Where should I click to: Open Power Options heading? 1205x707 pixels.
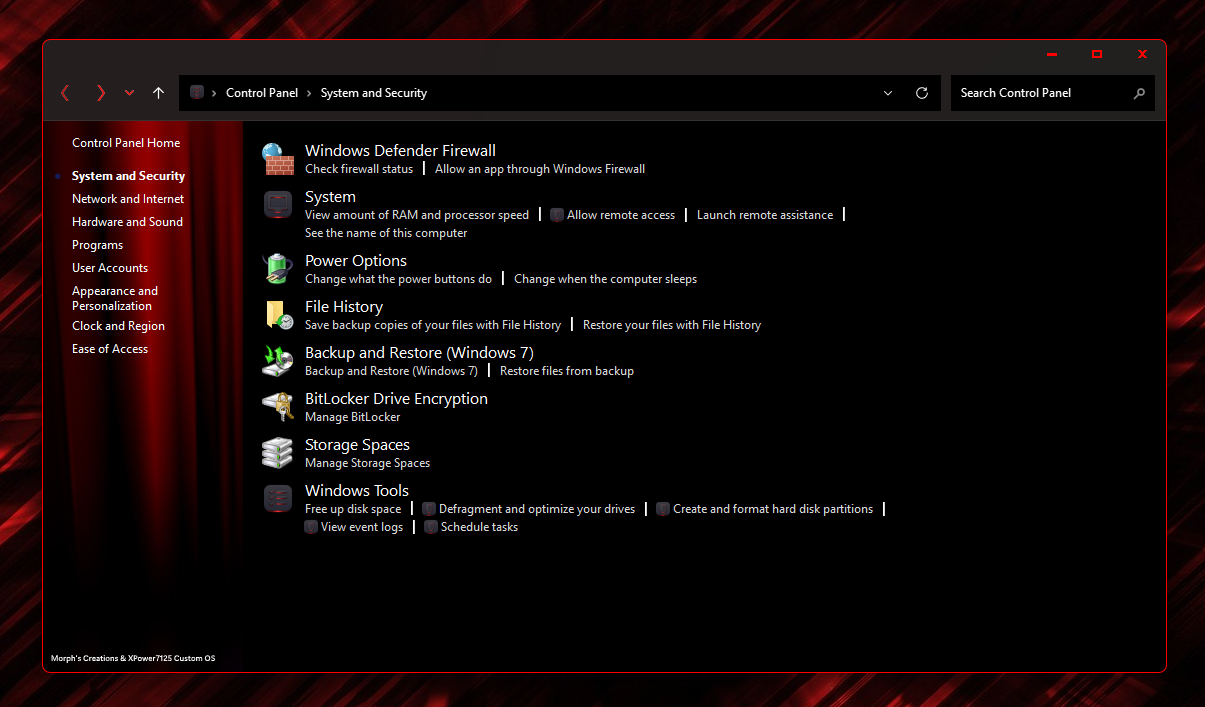coord(356,261)
